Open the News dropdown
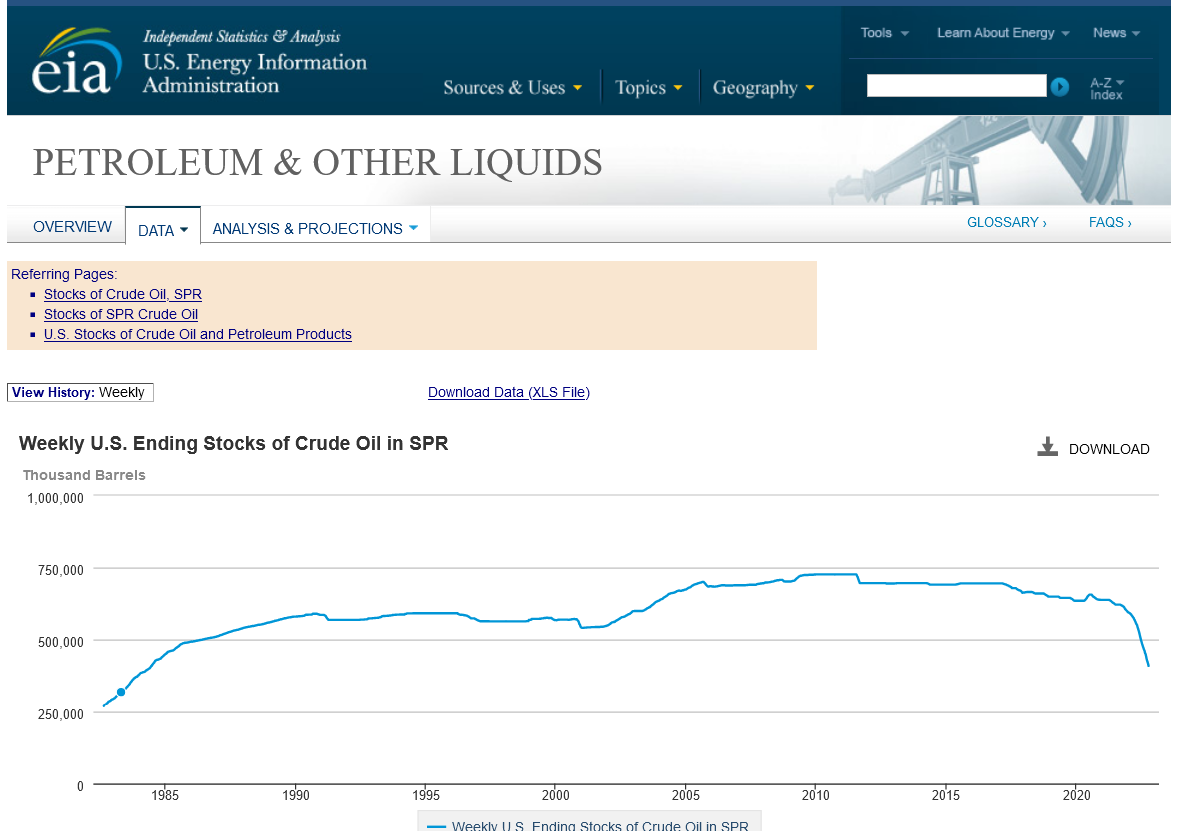1177x831 pixels. point(1116,33)
